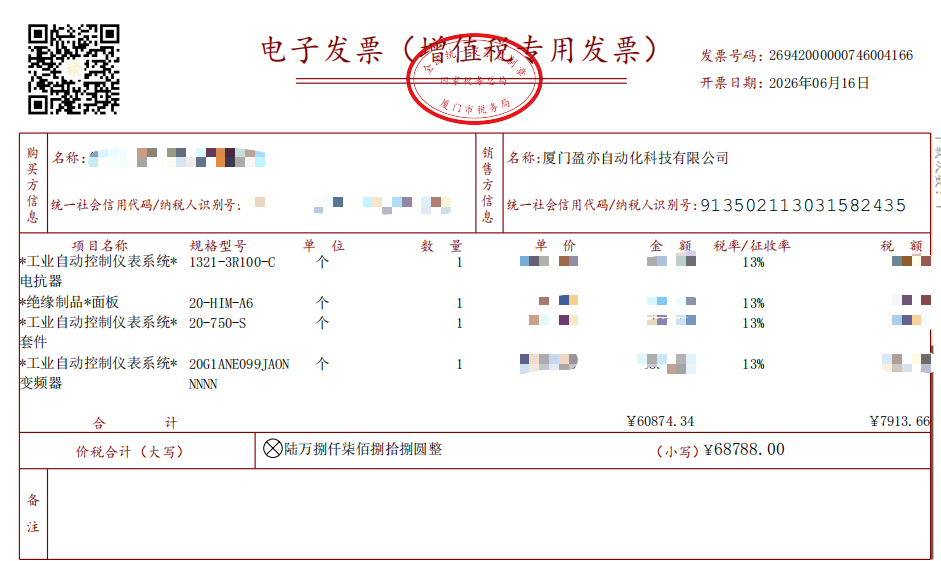Select model number 1321-3R100-C
941x561 pixels.
(232, 262)
